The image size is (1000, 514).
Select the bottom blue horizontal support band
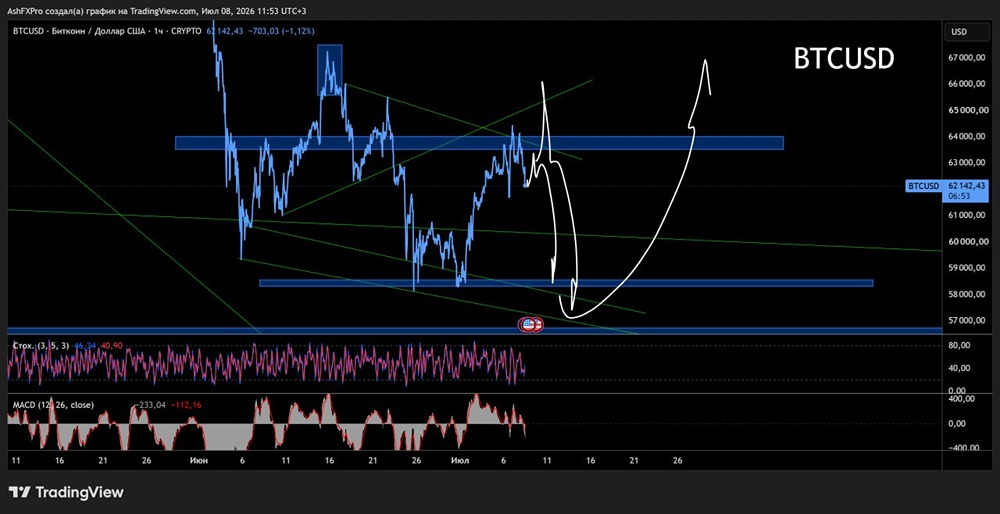pyautogui.click(x=474, y=330)
